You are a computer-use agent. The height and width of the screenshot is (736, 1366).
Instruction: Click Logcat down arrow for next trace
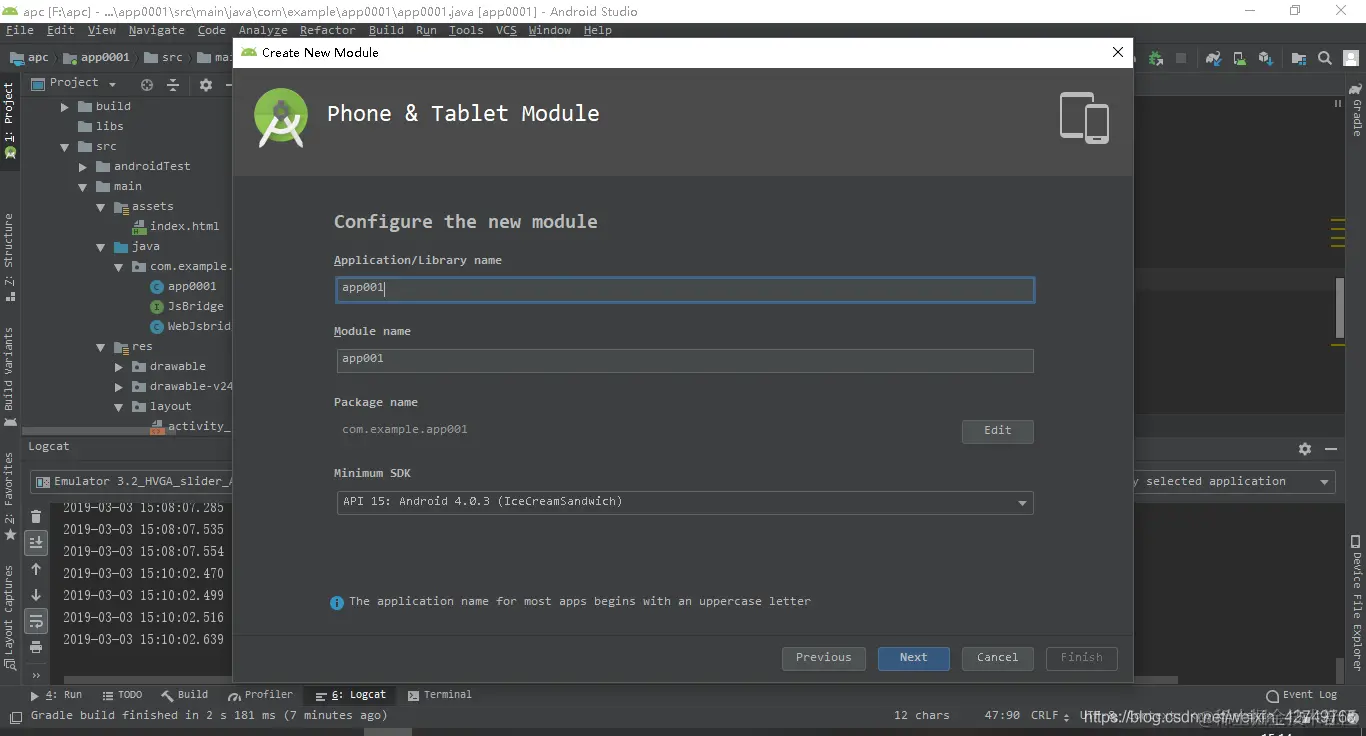pyautogui.click(x=36, y=595)
